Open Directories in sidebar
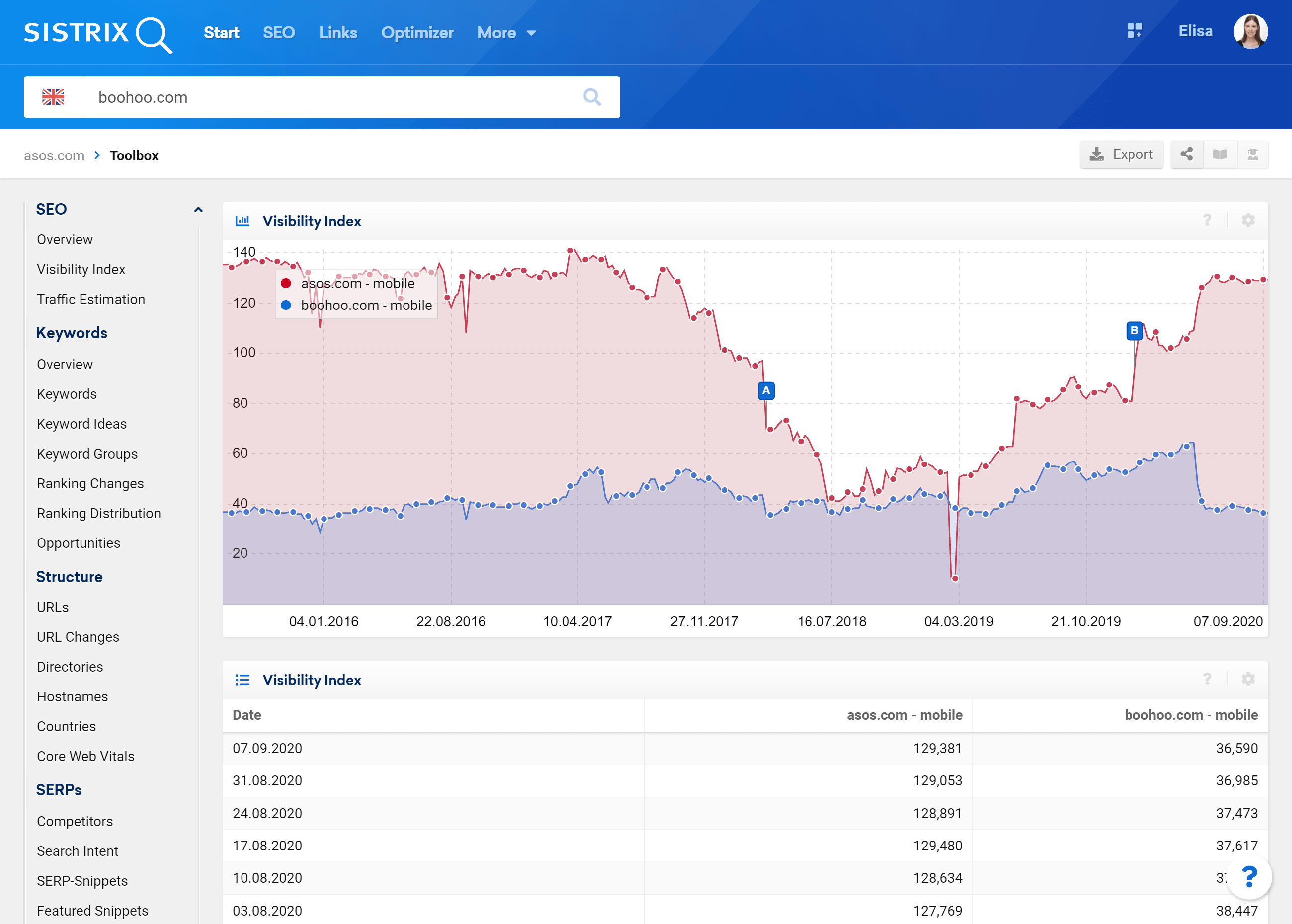The width and height of the screenshot is (1292, 924). tap(70, 667)
